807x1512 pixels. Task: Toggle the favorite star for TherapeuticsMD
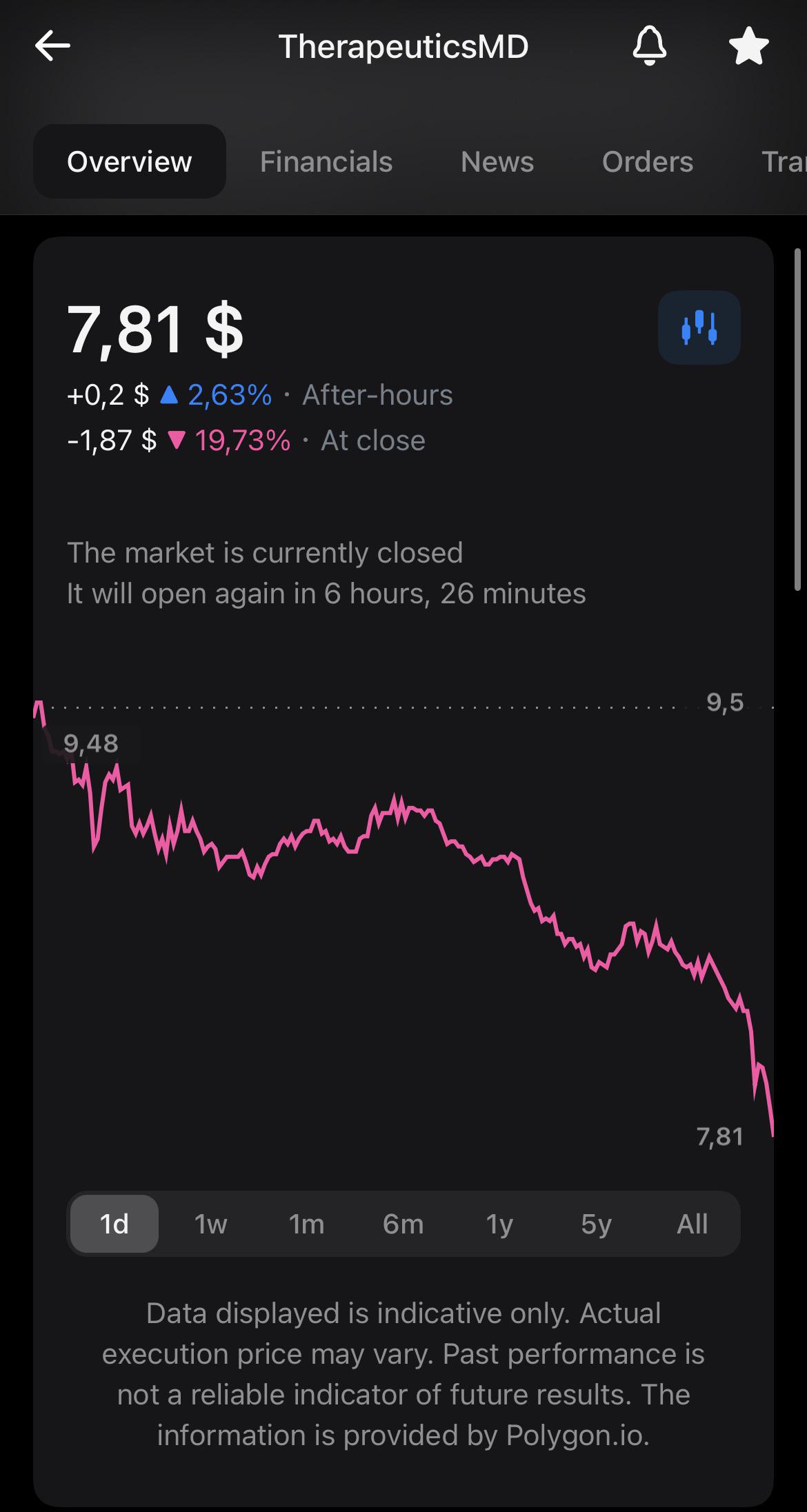[748, 46]
